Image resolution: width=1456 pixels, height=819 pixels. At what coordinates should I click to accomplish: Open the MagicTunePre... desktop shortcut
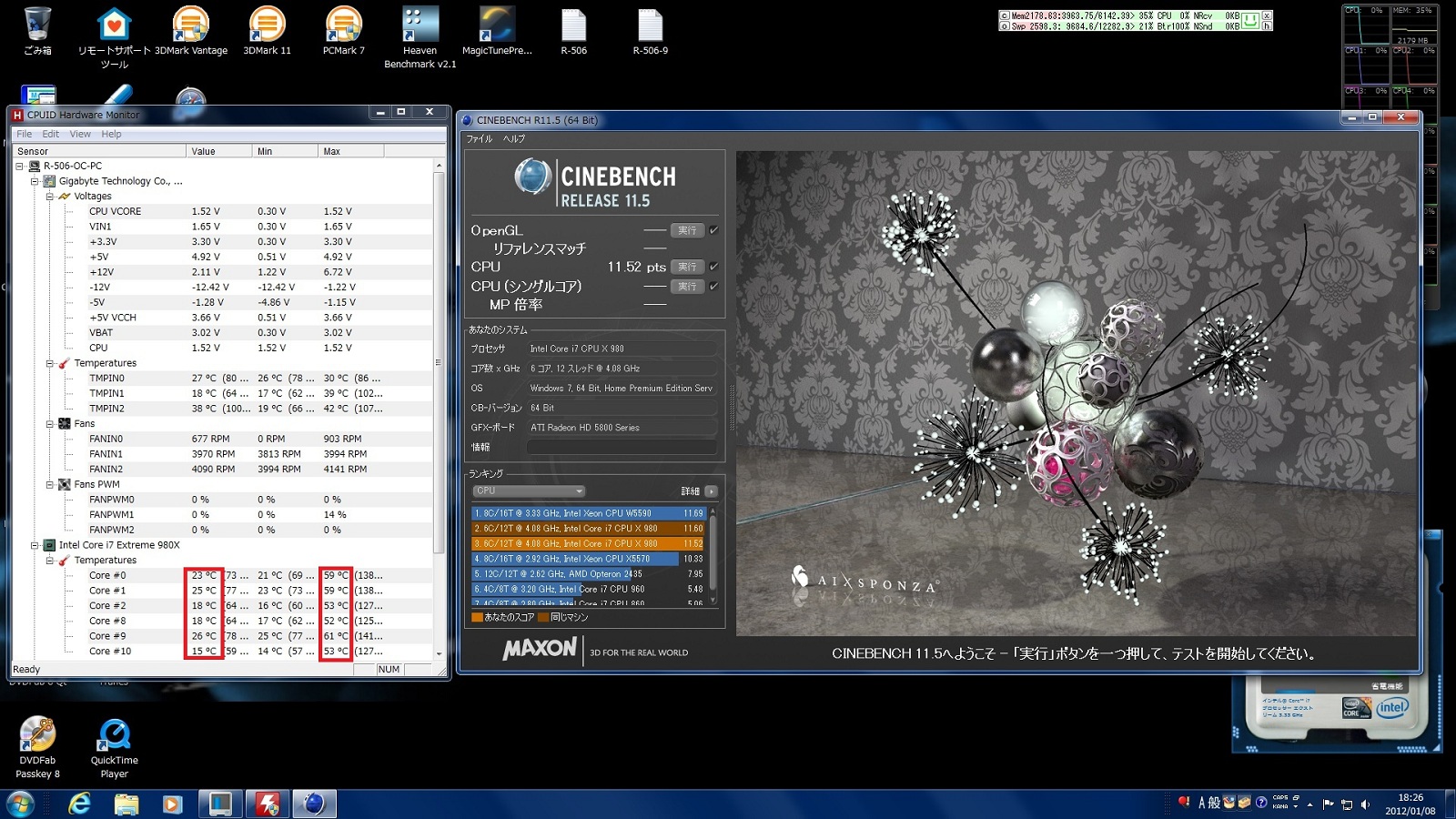pyautogui.click(x=497, y=31)
